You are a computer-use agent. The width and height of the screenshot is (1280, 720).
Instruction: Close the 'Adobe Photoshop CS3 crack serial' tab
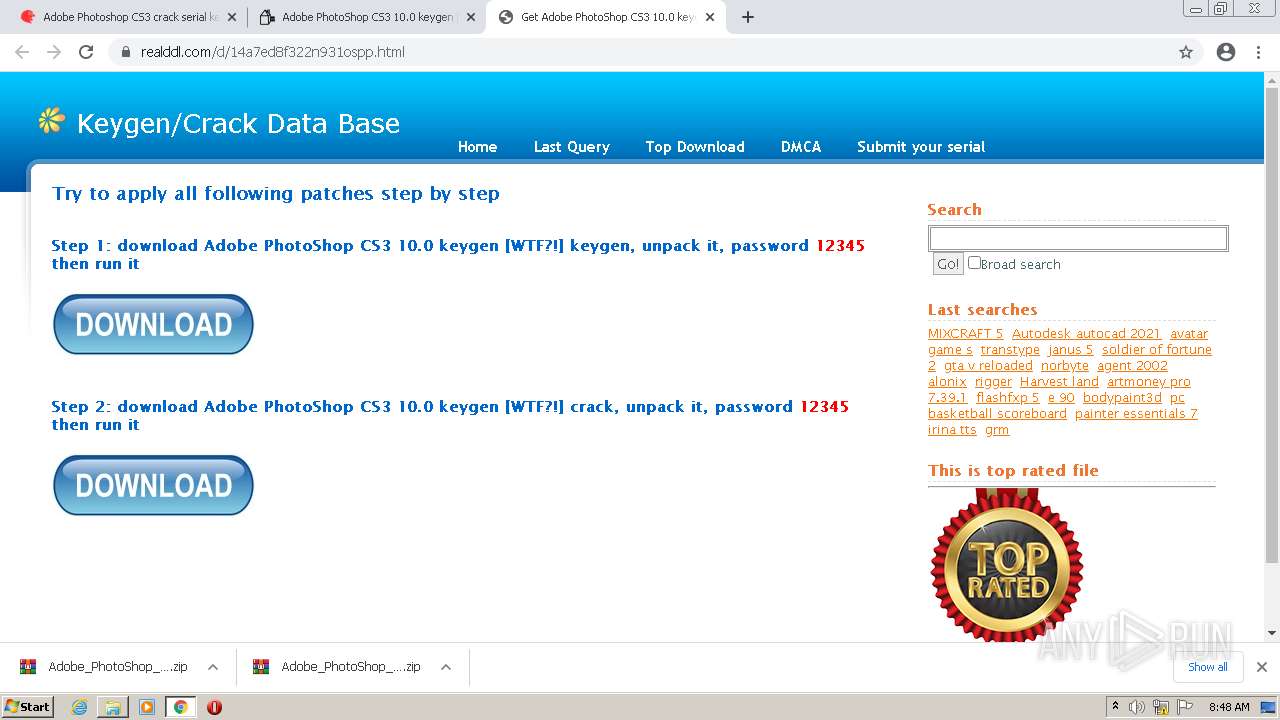pyautogui.click(x=232, y=17)
